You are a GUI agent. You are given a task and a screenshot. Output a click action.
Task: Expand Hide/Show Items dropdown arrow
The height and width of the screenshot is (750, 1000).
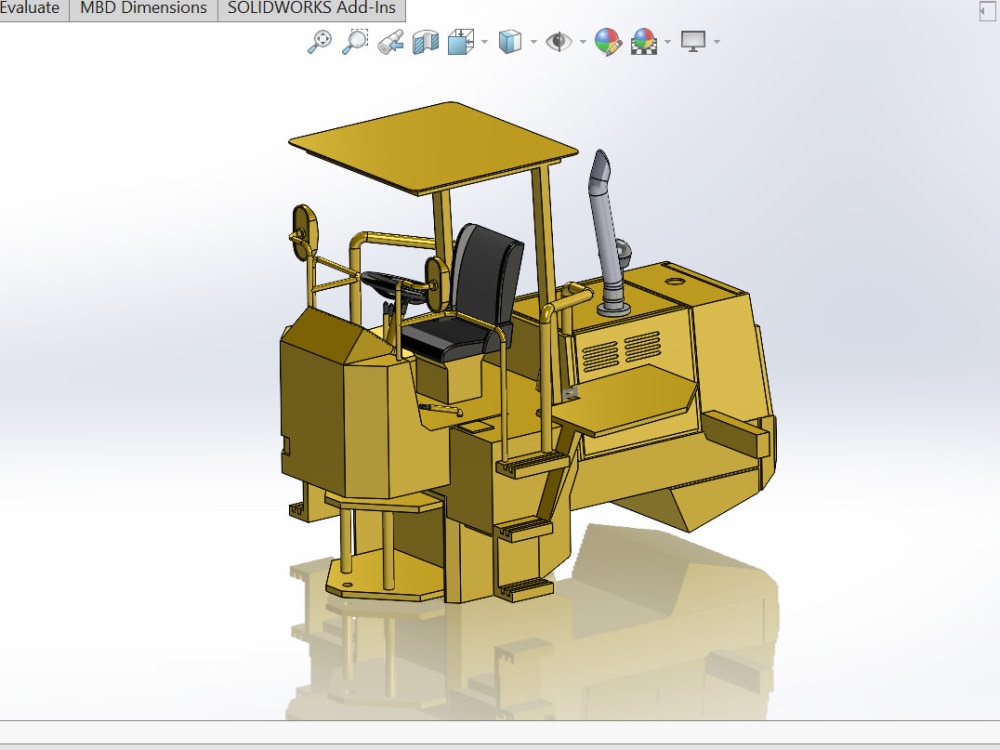pos(583,42)
